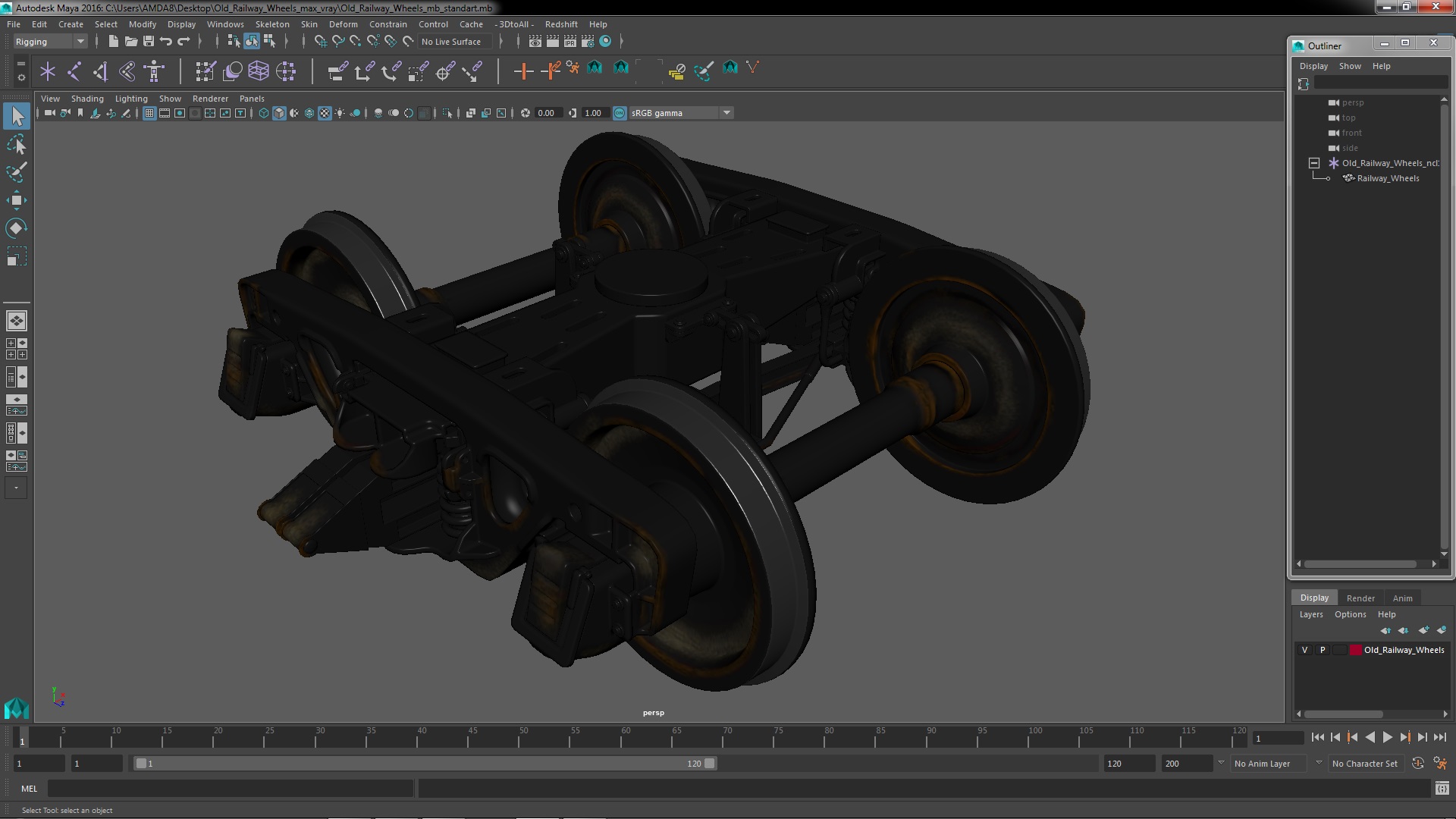Toggle the P playback box on layer
Viewport: 1456px width, 819px height.
coord(1323,650)
